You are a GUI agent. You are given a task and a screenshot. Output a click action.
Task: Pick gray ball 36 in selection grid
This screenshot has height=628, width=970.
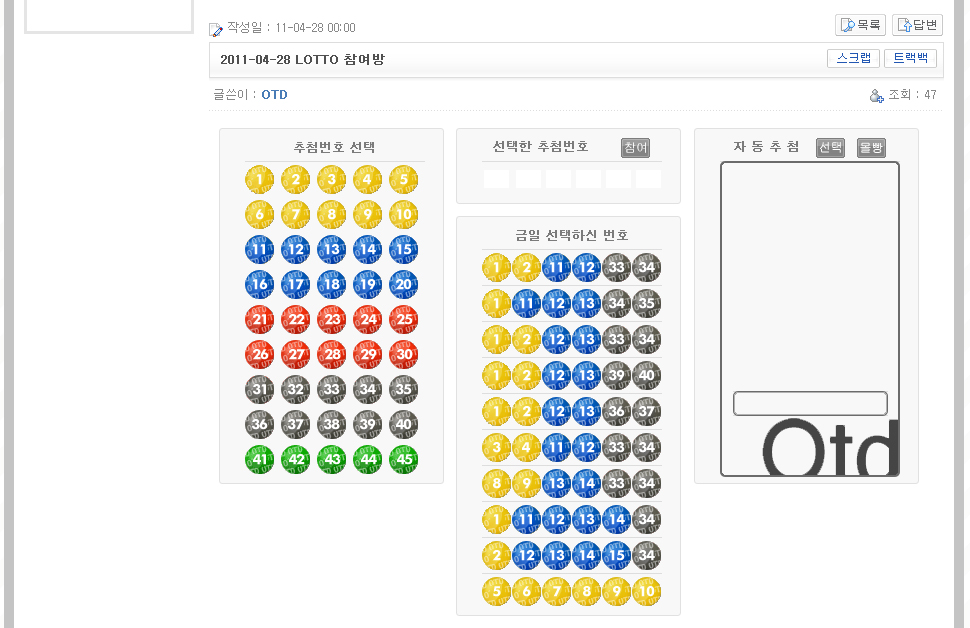(x=259, y=424)
